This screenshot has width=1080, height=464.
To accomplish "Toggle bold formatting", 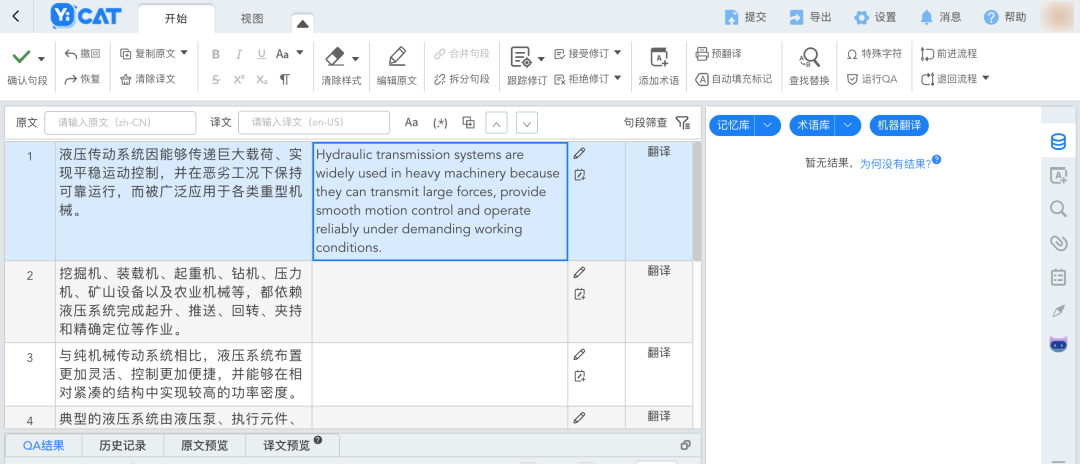I will click(216, 54).
